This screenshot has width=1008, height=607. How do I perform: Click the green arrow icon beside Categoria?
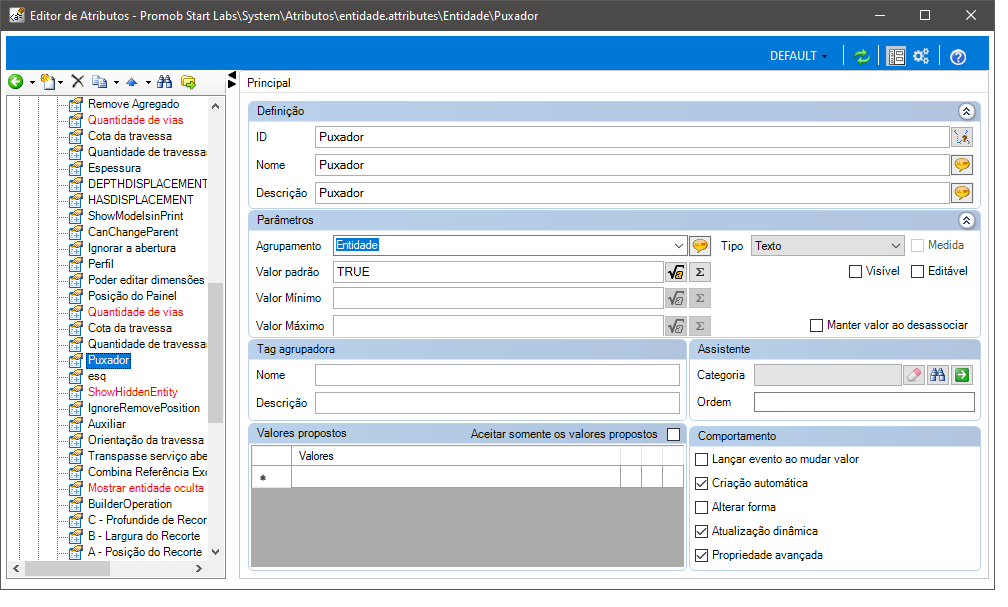pos(962,375)
